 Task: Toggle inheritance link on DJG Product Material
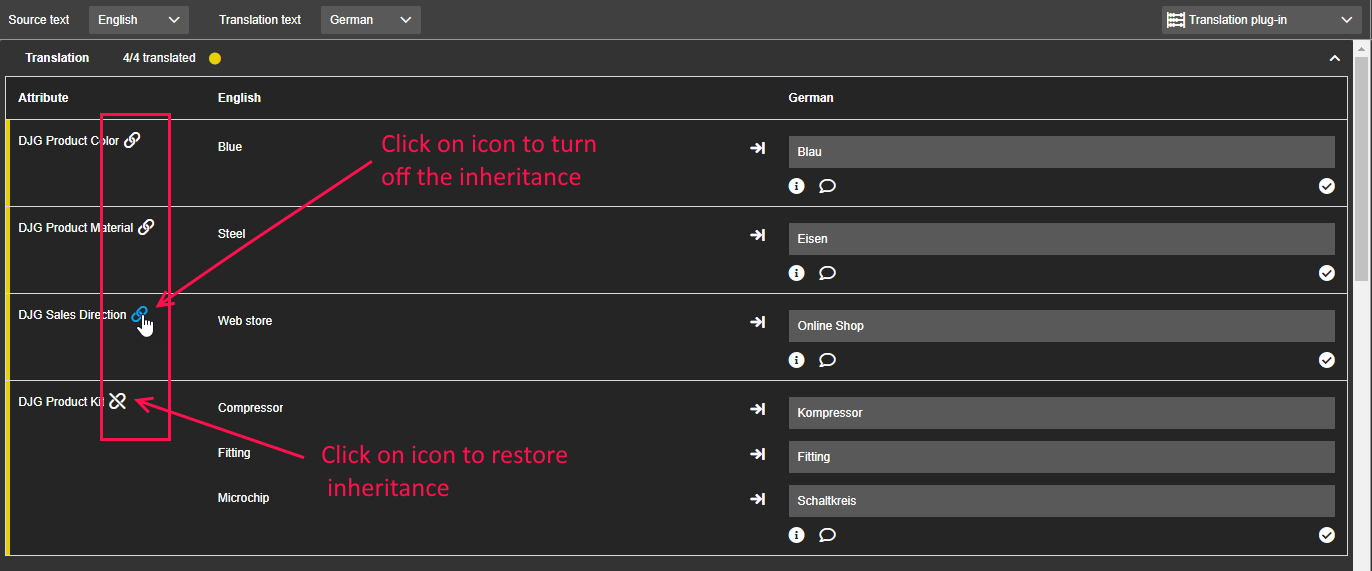(146, 227)
